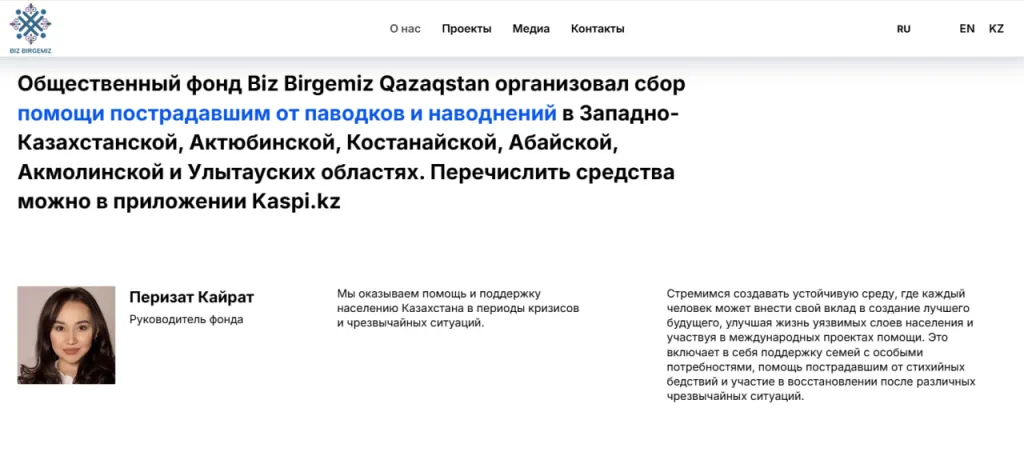Follow the blue flood relief link in the headline
The width and height of the screenshot is (1024, 452).
[x=286, y=112]
